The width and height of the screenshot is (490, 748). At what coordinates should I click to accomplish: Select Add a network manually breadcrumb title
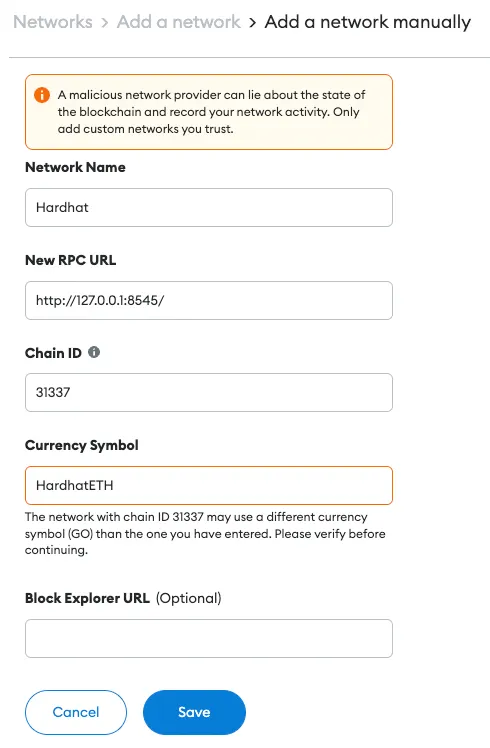pyautogui.click(x=368, y=22)
